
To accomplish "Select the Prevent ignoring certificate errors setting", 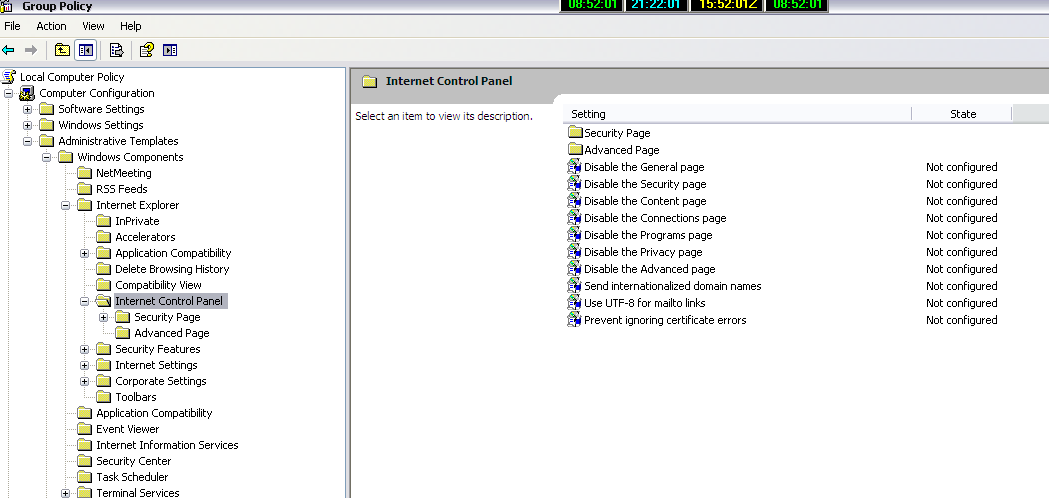I will point(665,320).
